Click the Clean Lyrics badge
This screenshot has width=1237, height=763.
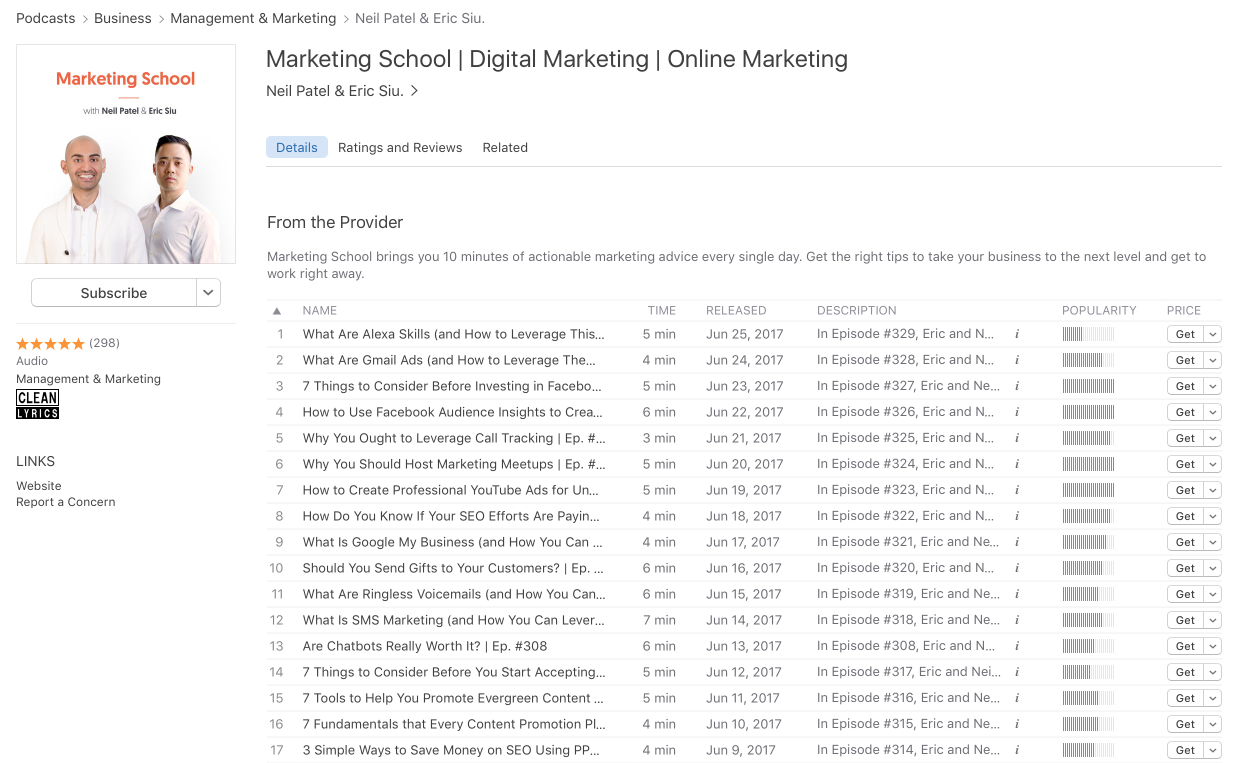pos(38,405)
